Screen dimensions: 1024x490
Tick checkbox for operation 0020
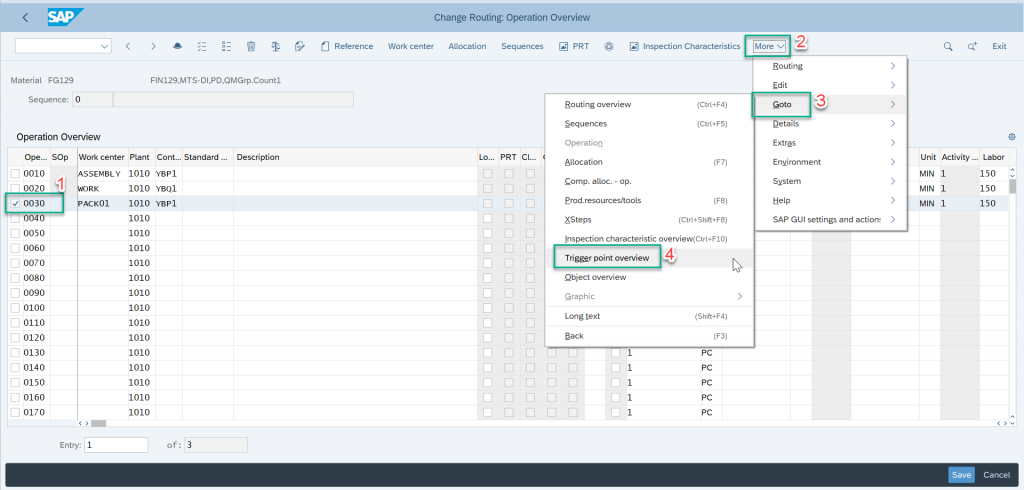click(x=15, y=188)
